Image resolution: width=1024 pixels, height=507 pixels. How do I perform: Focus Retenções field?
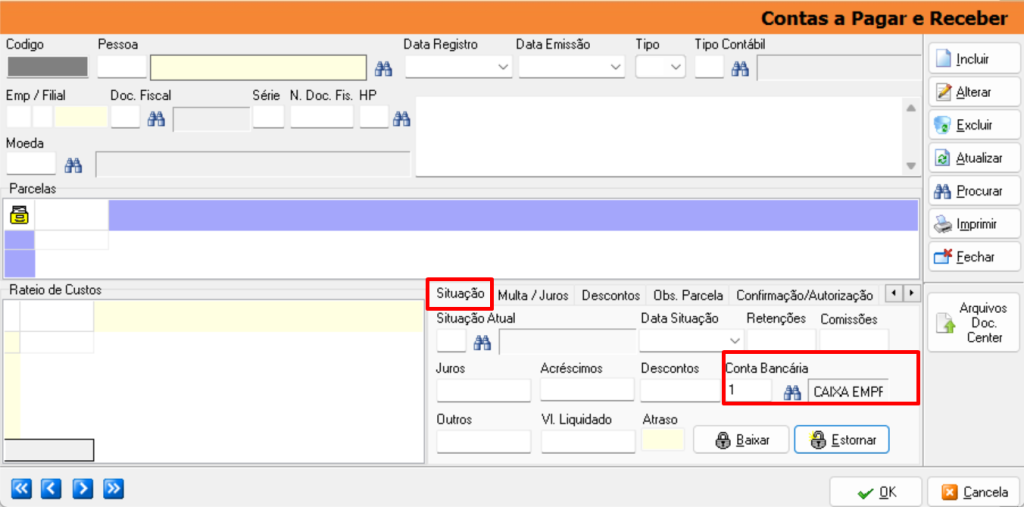[781, 341]
